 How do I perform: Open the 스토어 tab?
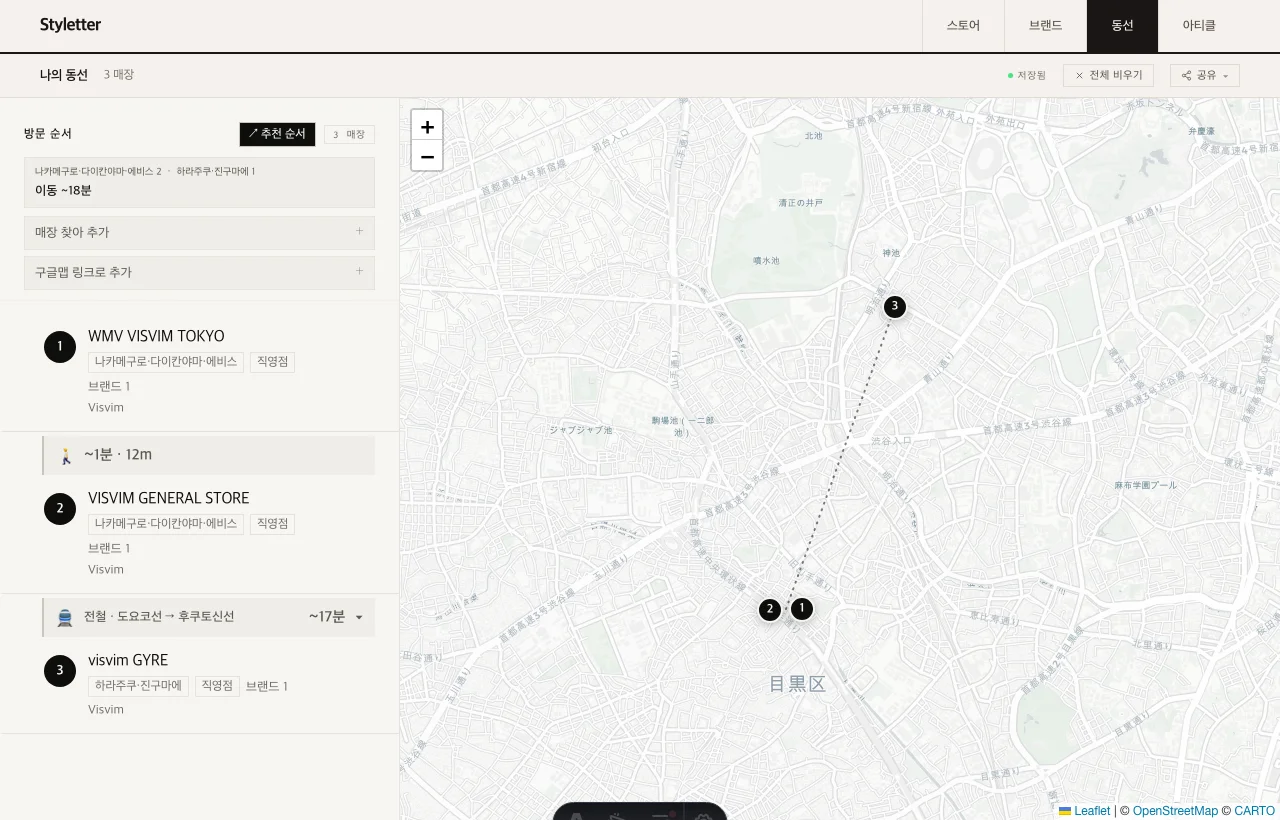click(x=963, y=26)
